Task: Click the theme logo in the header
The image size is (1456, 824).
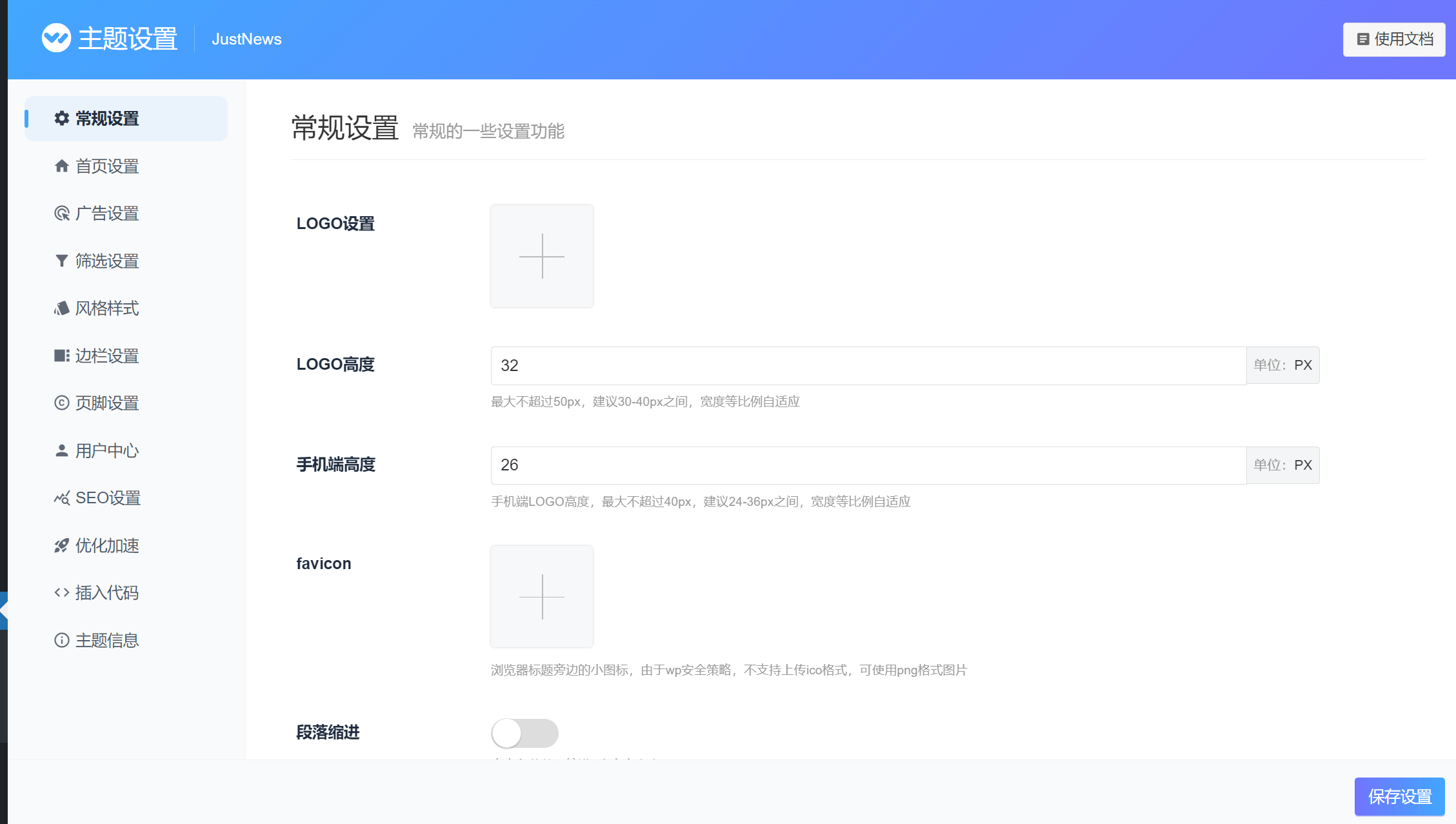Action: pyautogui.click(x=57, y=37)
